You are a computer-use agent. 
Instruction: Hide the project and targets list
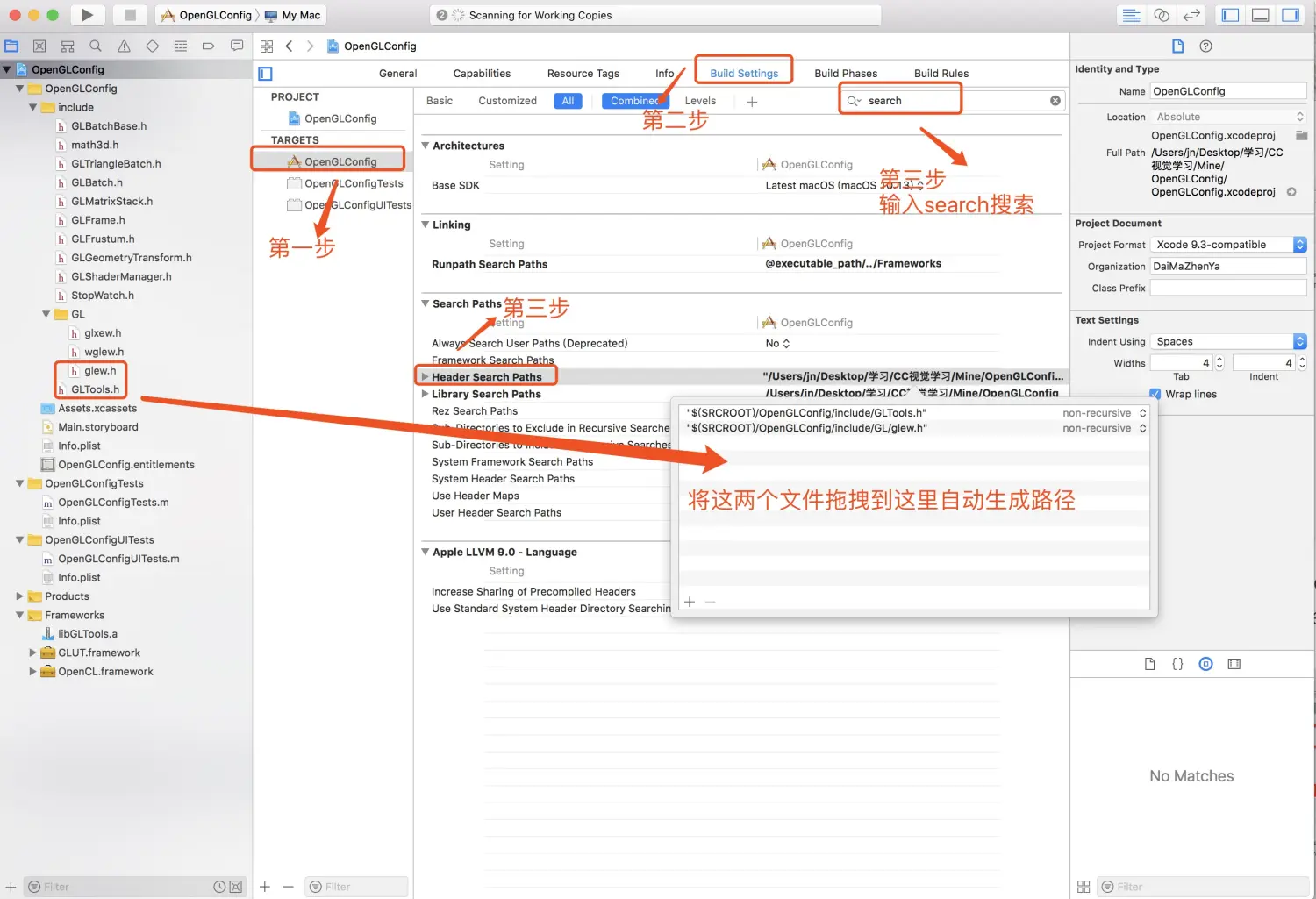266,74
